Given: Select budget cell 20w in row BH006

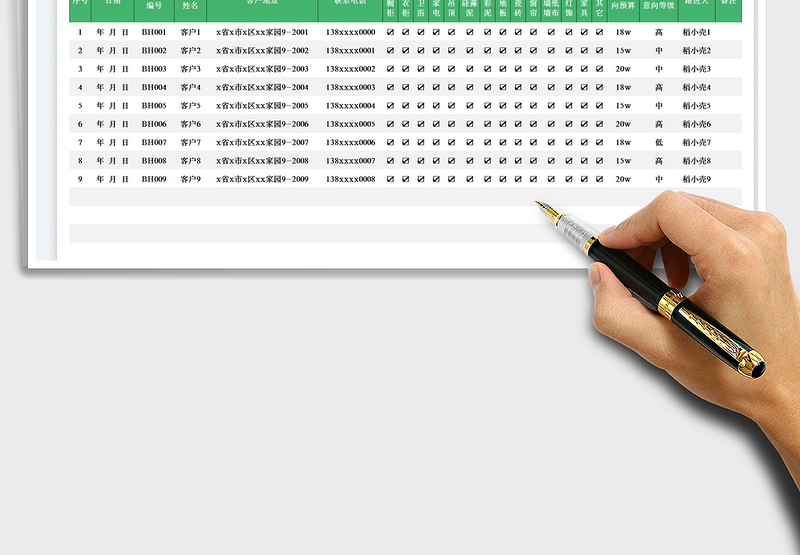Looking at the screenshot, I should coord(623,124).
